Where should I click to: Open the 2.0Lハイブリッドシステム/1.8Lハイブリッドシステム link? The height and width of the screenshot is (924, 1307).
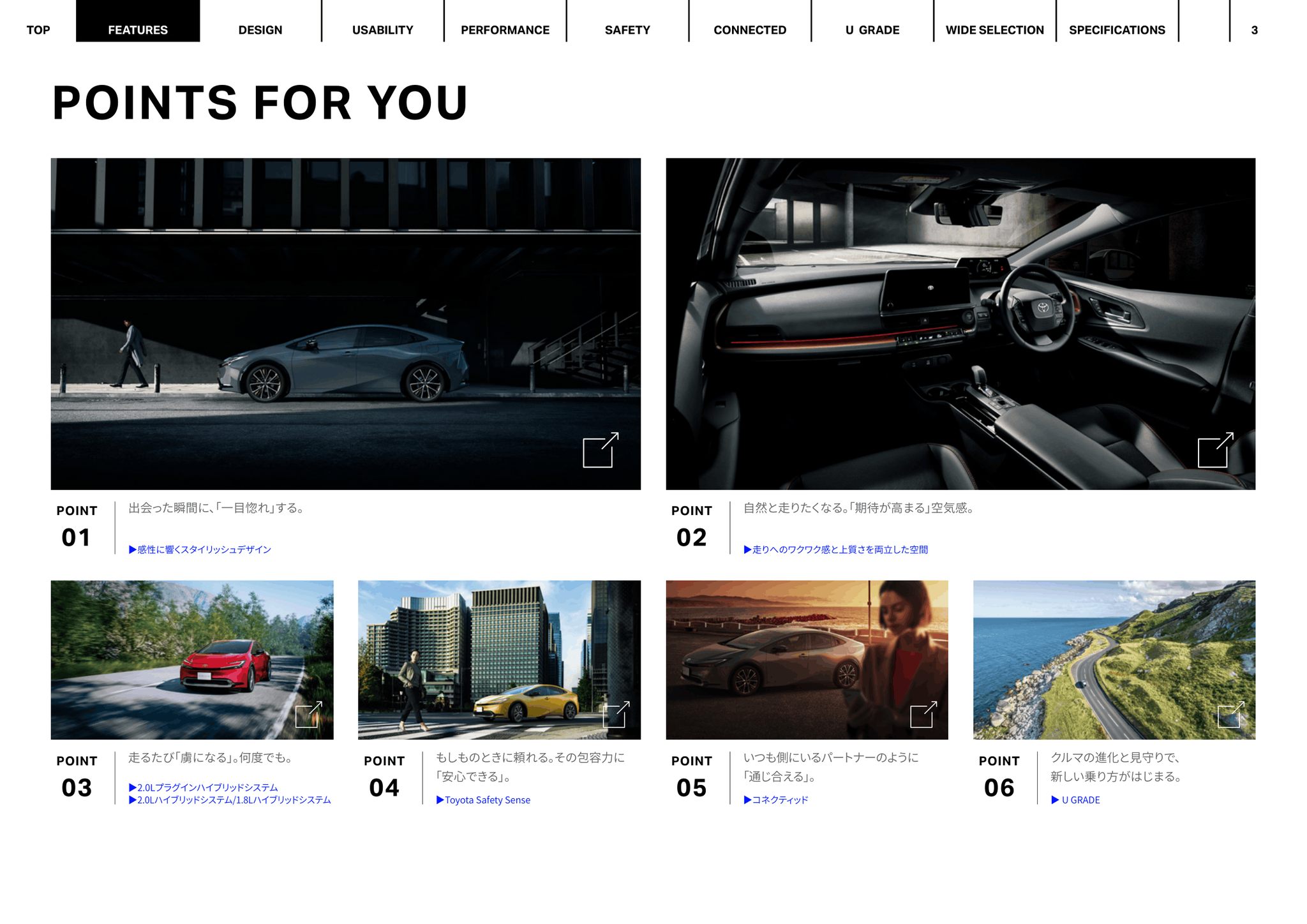[x=230, y=800]
